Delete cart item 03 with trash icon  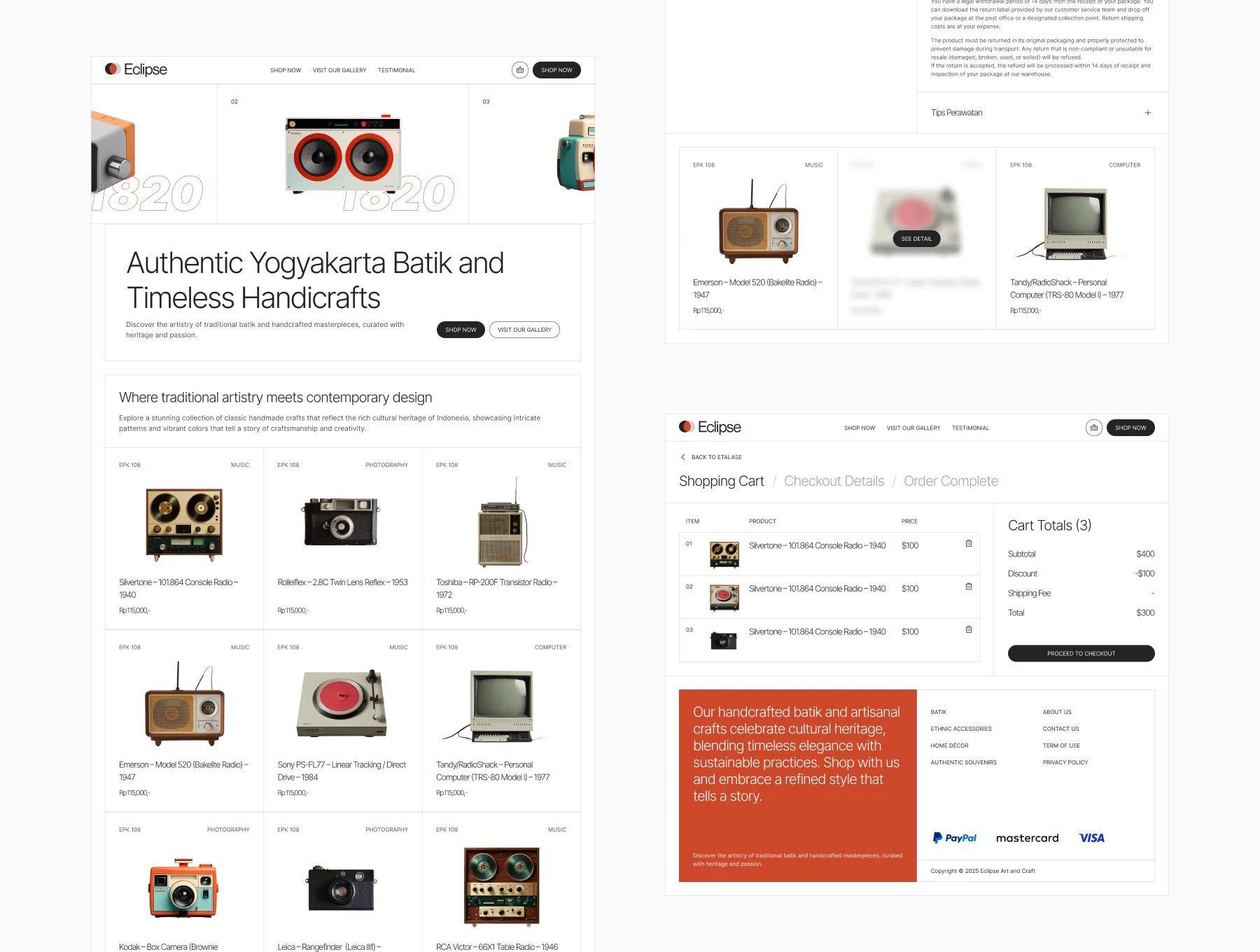coord(969,629)
